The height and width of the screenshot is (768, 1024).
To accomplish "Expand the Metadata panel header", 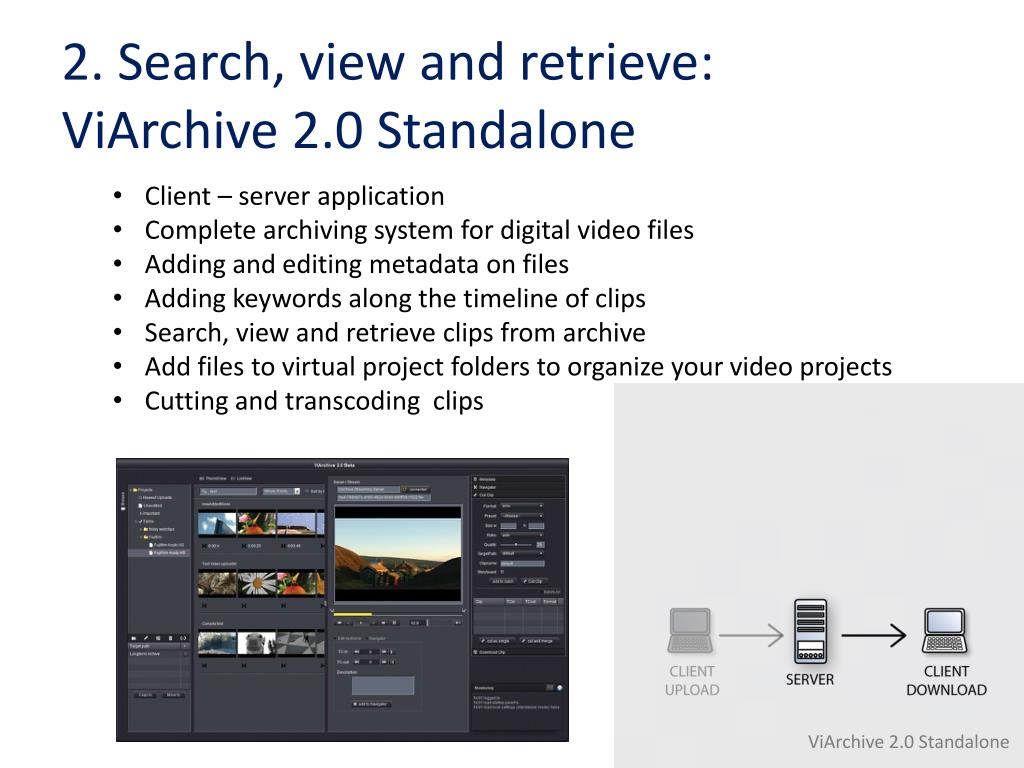I will [518, 479].
